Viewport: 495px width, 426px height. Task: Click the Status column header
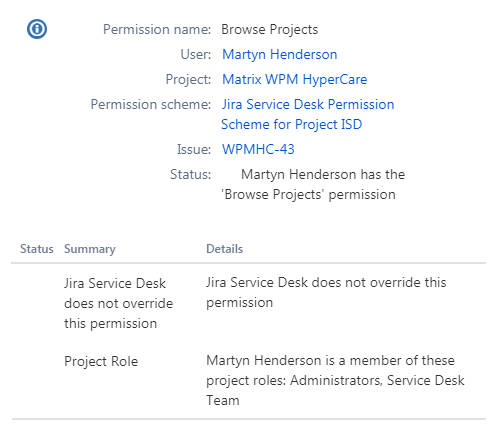point(37,249)
